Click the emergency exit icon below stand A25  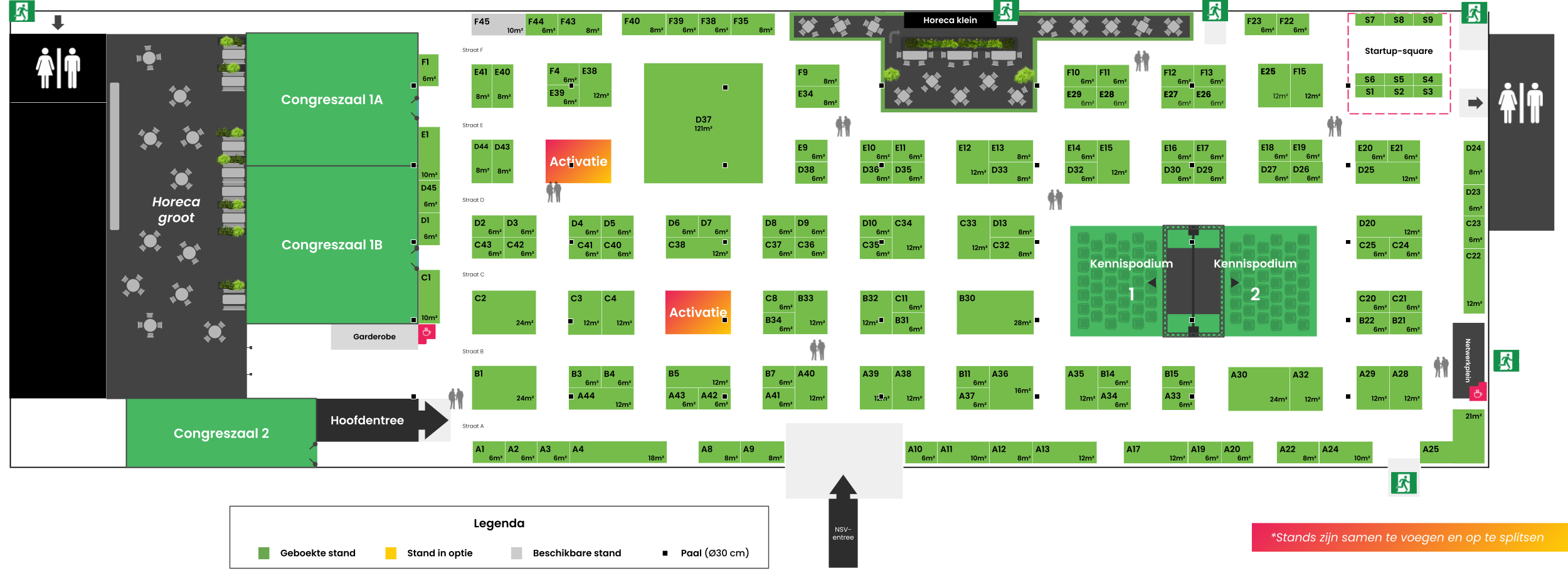point(1404,483)
